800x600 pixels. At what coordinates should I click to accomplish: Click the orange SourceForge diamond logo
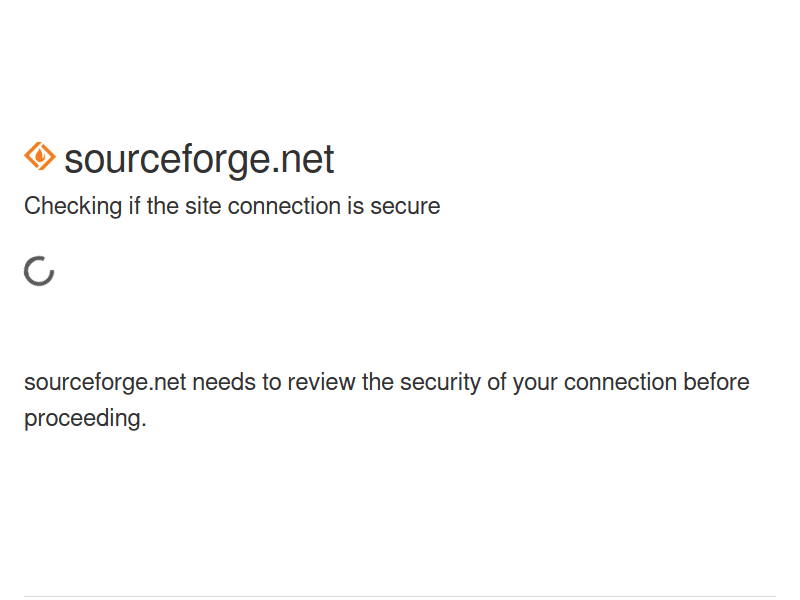tap(39, 157)
